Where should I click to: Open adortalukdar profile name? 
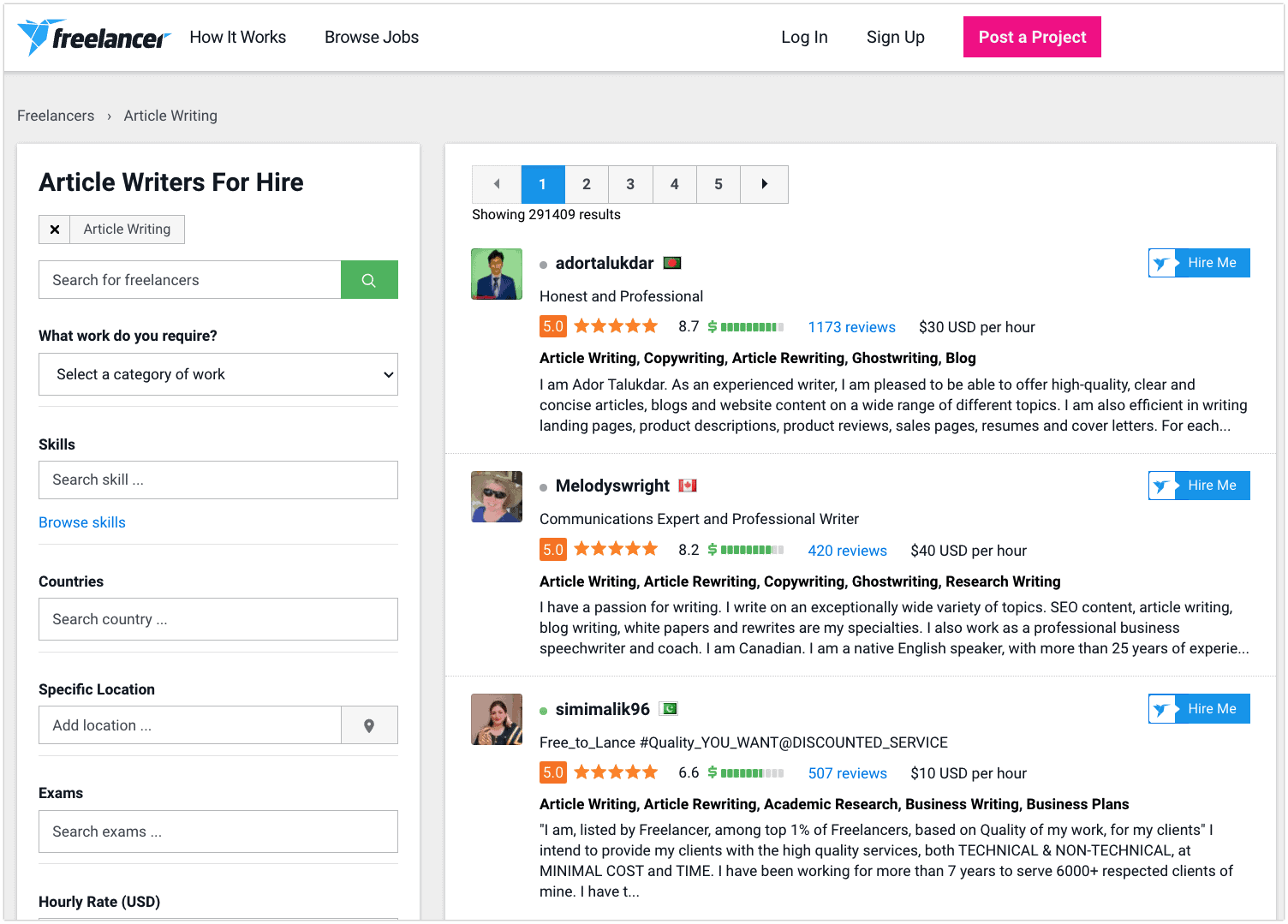pos(605,263)
